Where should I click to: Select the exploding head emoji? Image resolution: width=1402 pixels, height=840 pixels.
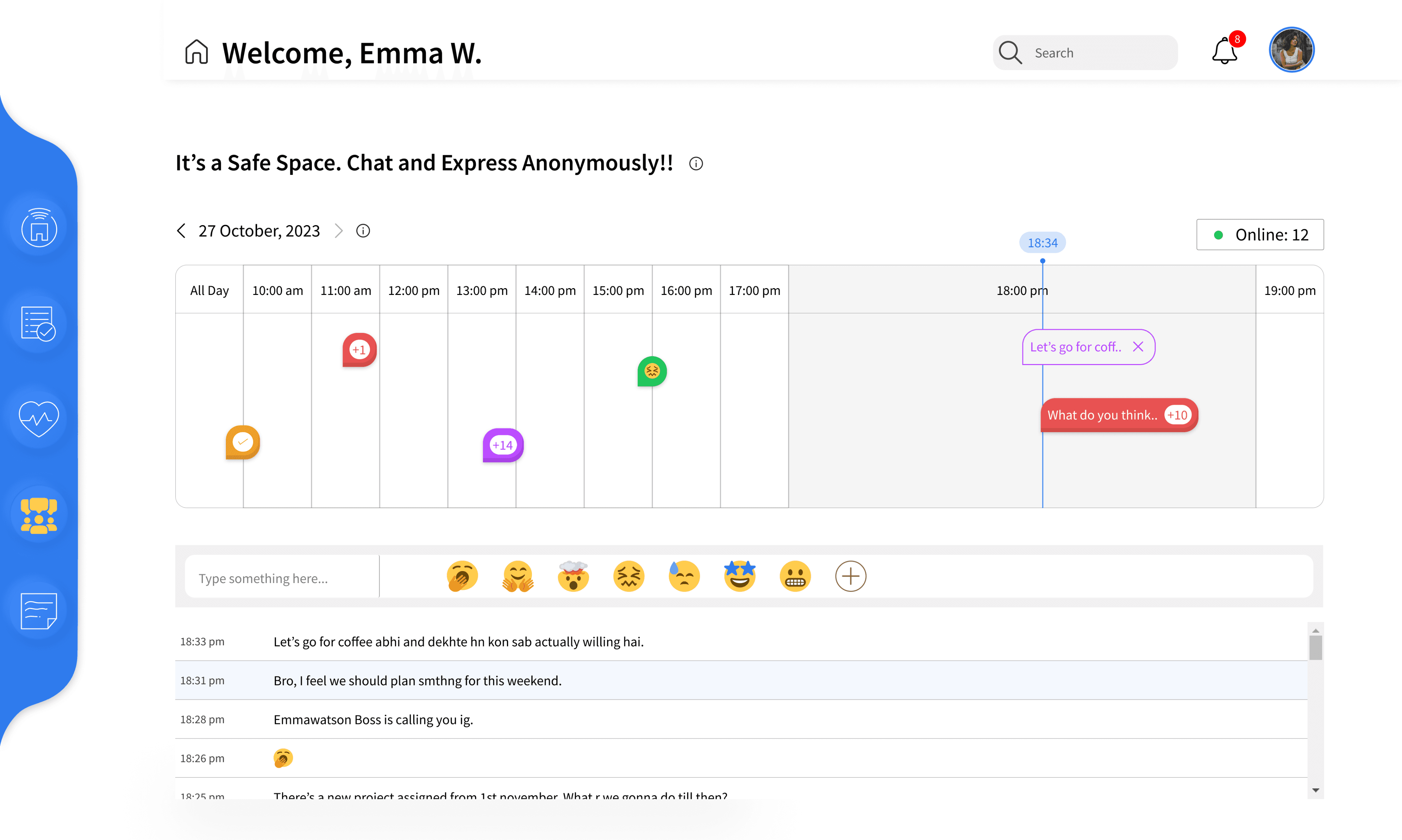pos(573,576)
